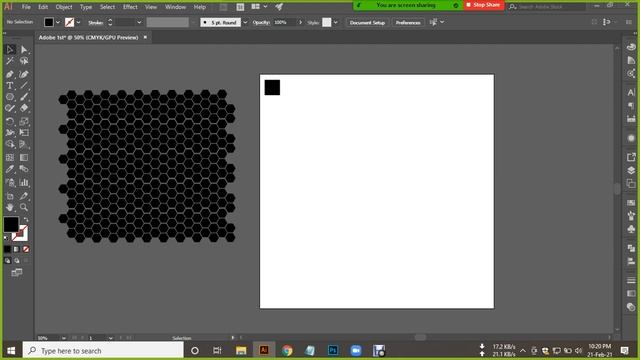Select the Hand tool
Viewport: 640px width, 360px height.
[10, 207]
